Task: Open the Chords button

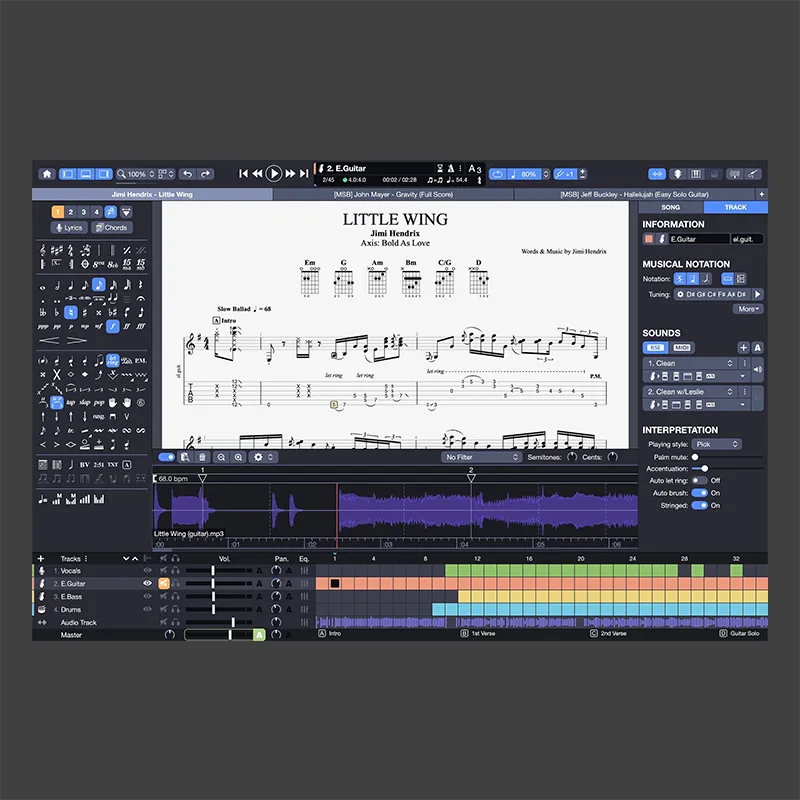Action: pos(112,228)
